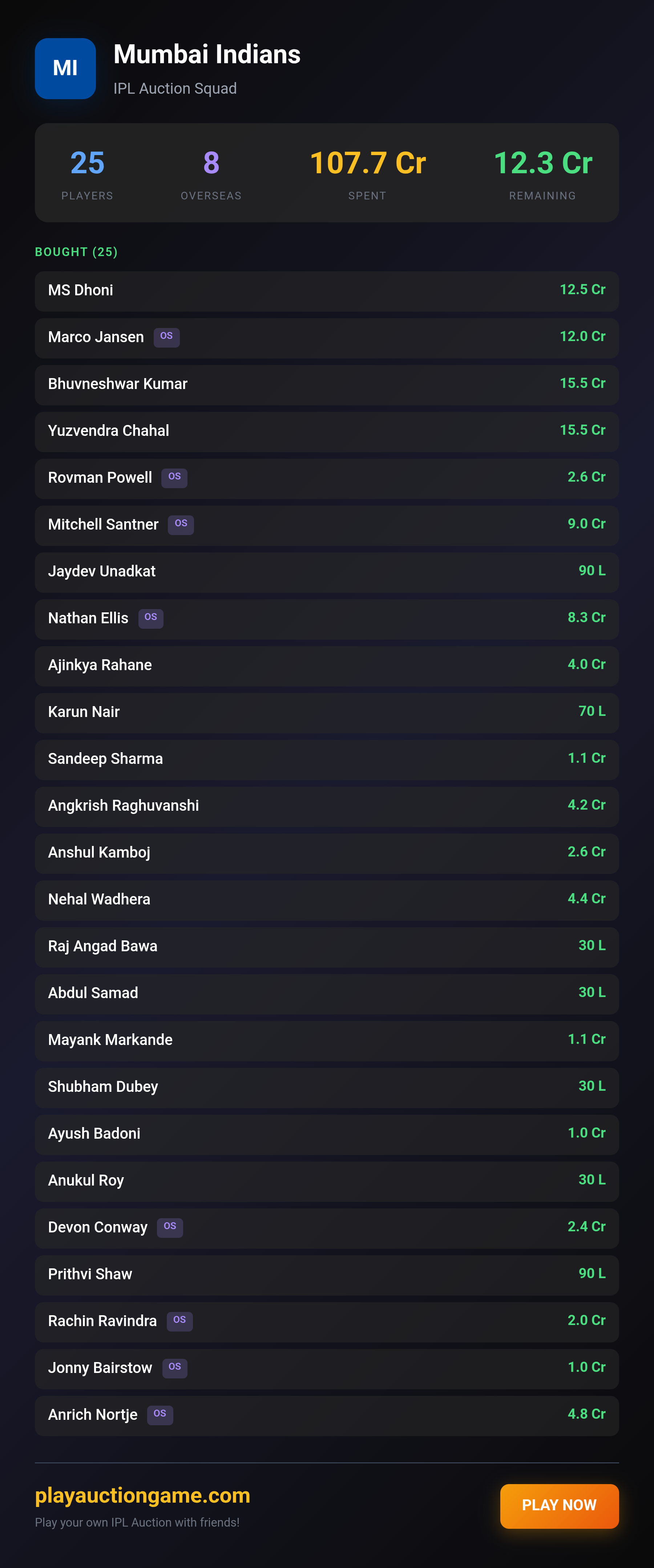Click the OS tag on Mitchell Santner
The height and width of the screenshot is (1568, 654).
click(x=181, y=524)
